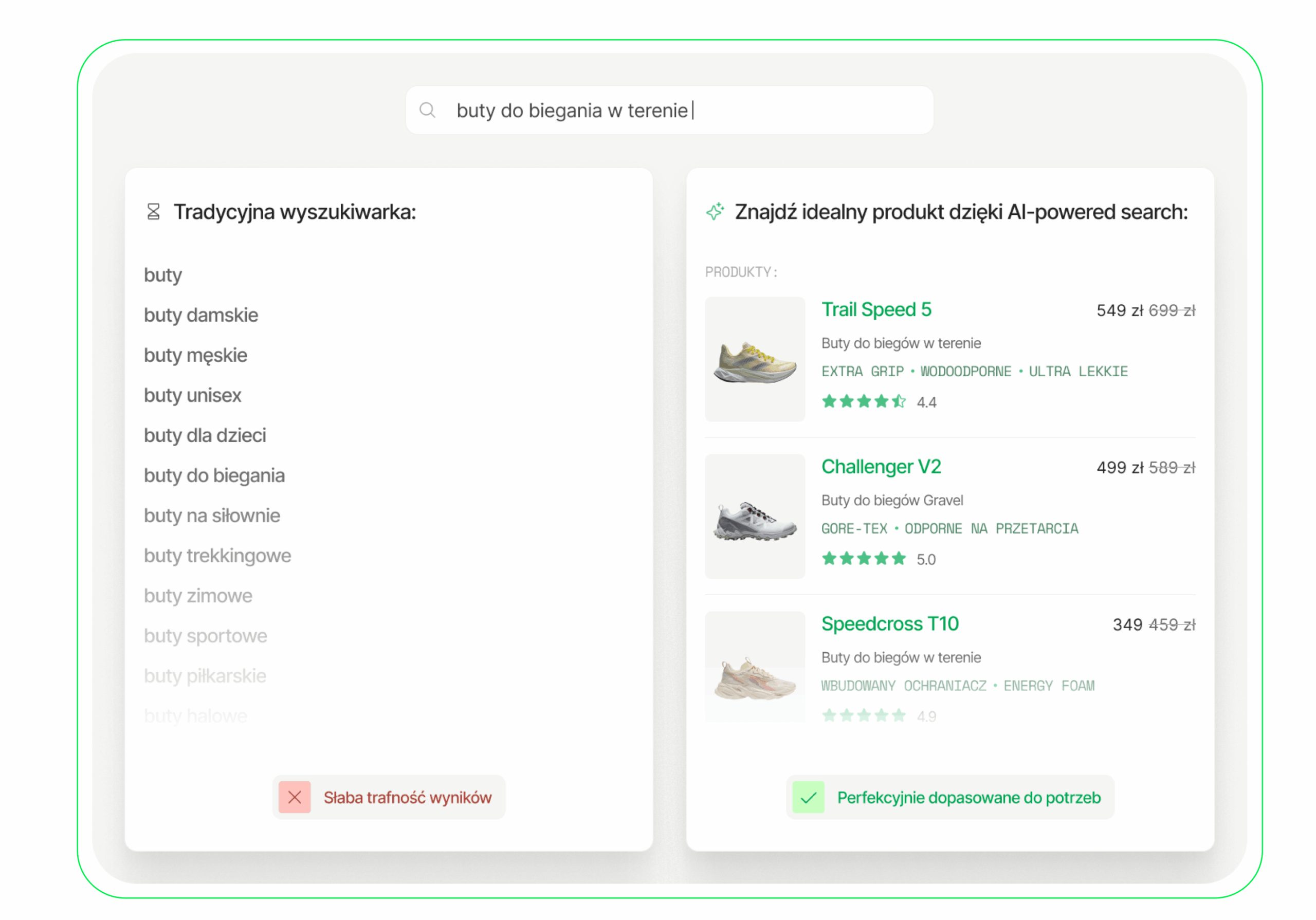Screen dimensions: 1316x920
Task: Click the crossed-out 699 zł price
Action: (x=1173, y=310)
